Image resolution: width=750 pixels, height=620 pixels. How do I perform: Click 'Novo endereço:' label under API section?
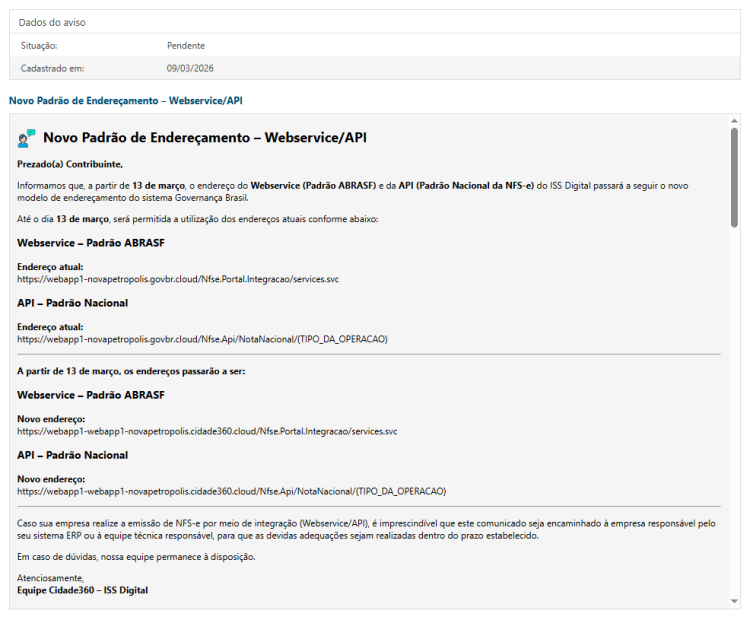(x=51, y=479)
